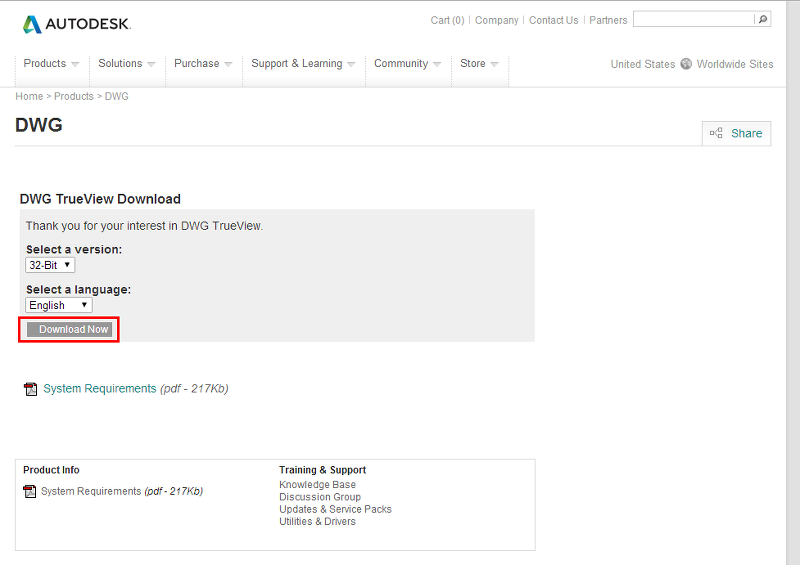Click the "DWG TrueView Download" heading
The image size is (800, 565).
[x=100, y=199]
